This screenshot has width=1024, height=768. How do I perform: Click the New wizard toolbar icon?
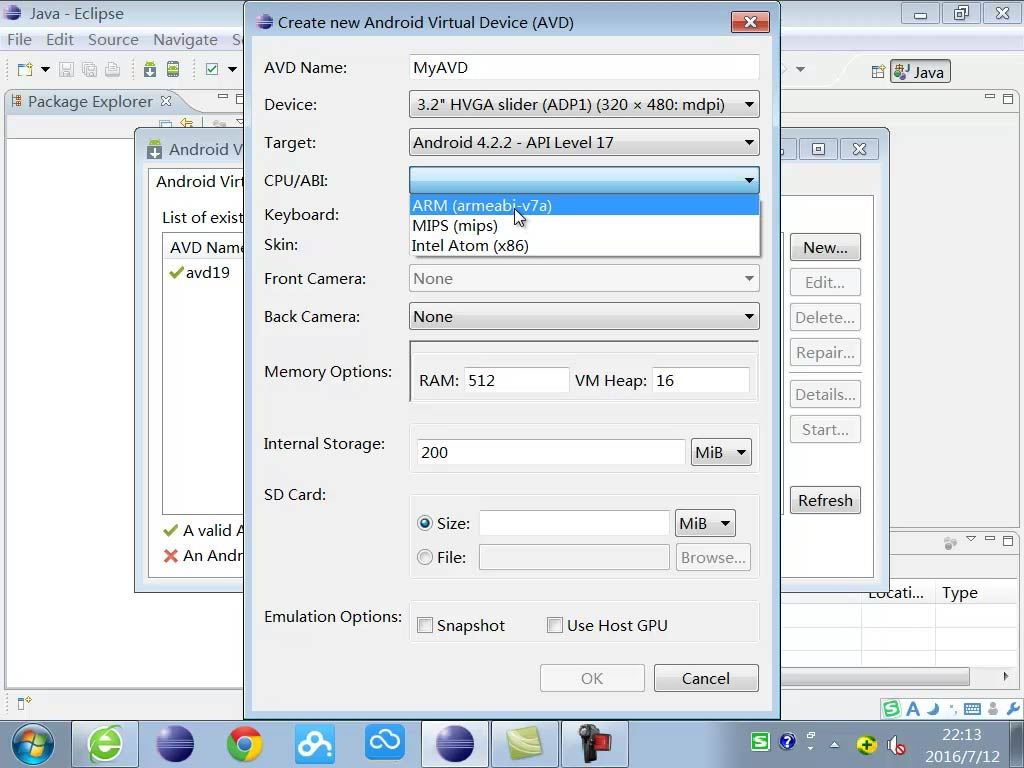(x=25, y=69)
